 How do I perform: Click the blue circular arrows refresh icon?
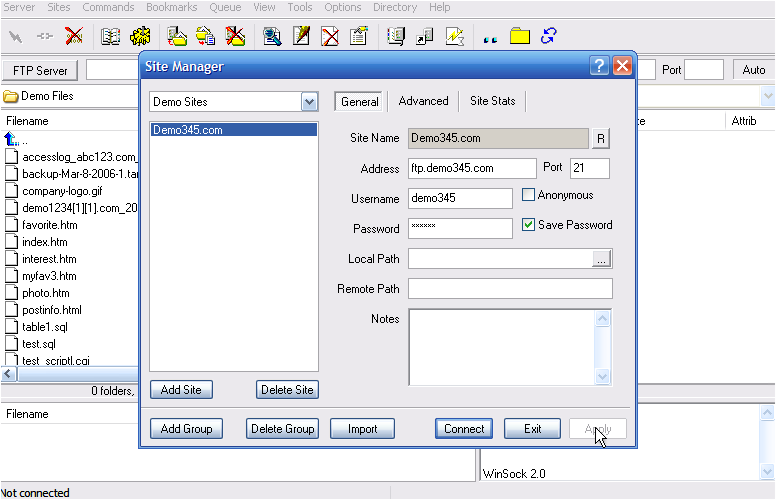point(548,37)
